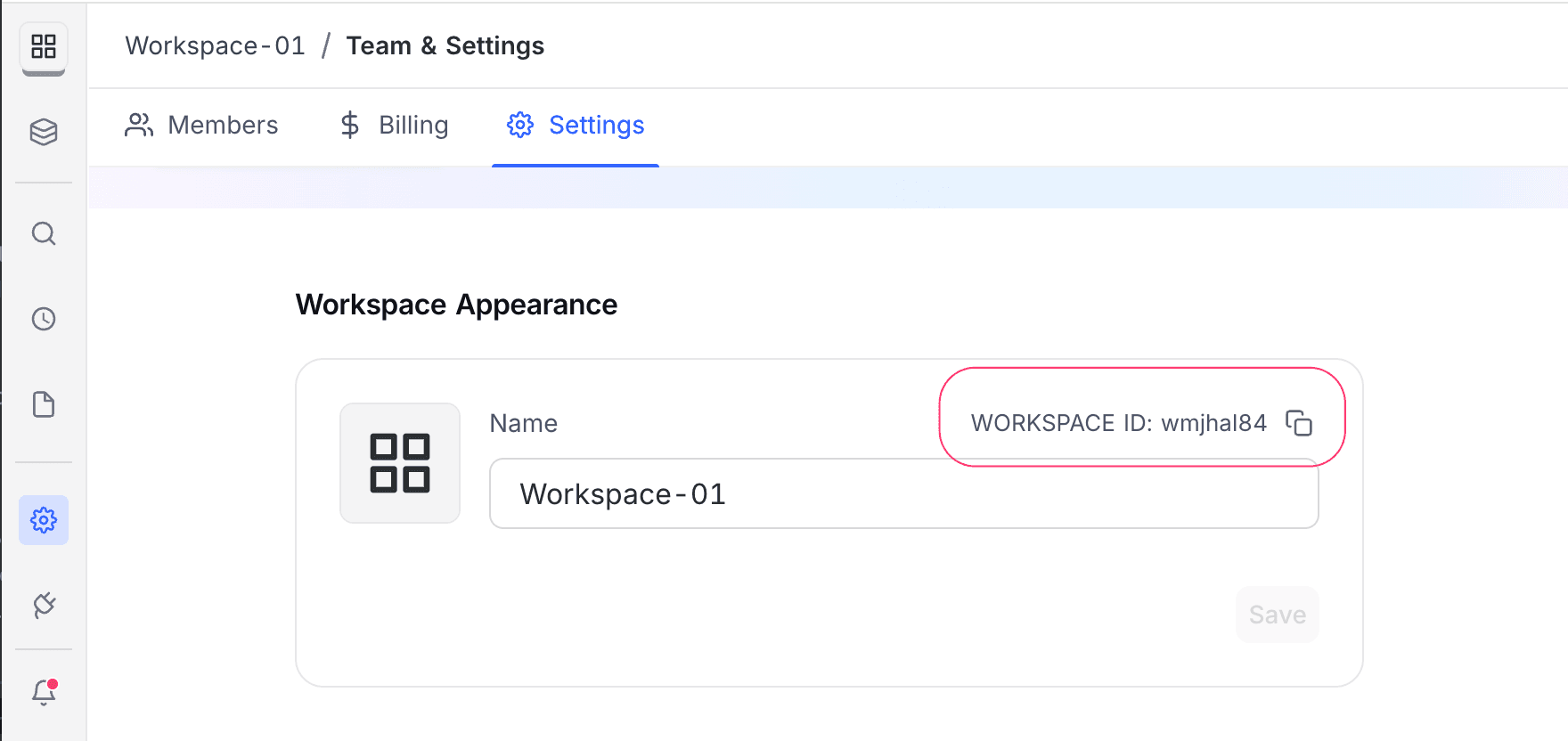The width and height of the screenshot is (1568, 741).
Task: Click the workspace logo thumbnail
Action: (399, 462)
